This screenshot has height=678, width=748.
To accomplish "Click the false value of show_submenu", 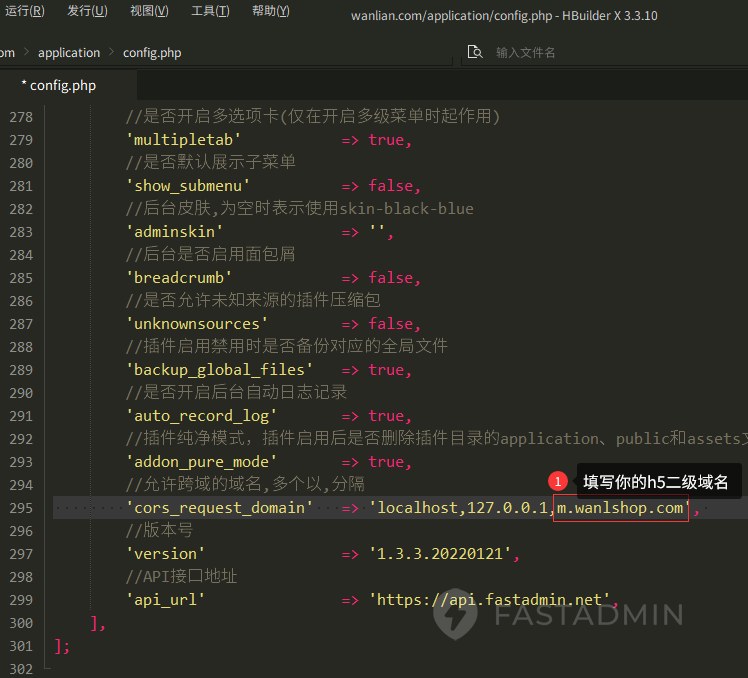I will tap(391, 186).
